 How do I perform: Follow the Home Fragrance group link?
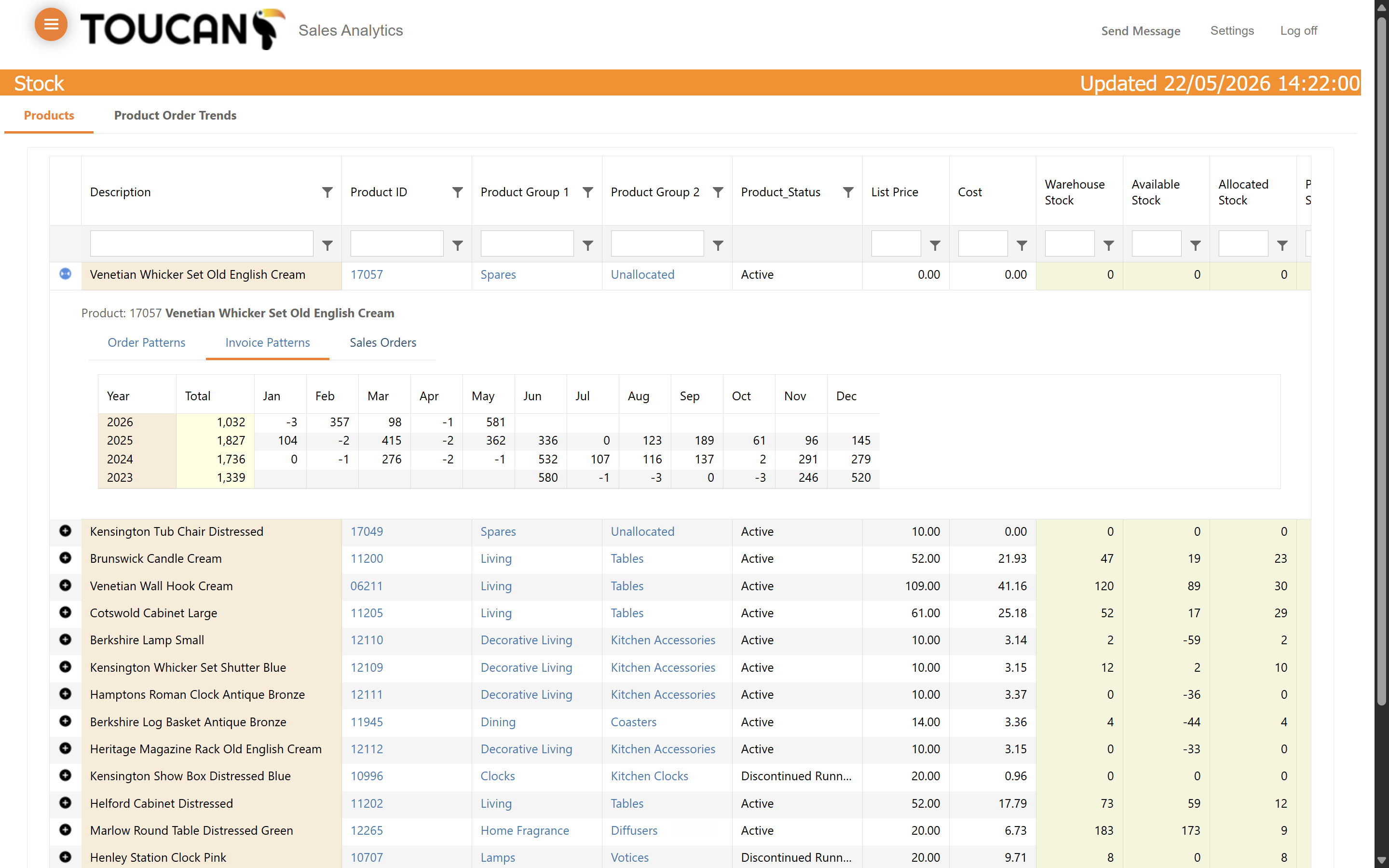pos(525,831)
